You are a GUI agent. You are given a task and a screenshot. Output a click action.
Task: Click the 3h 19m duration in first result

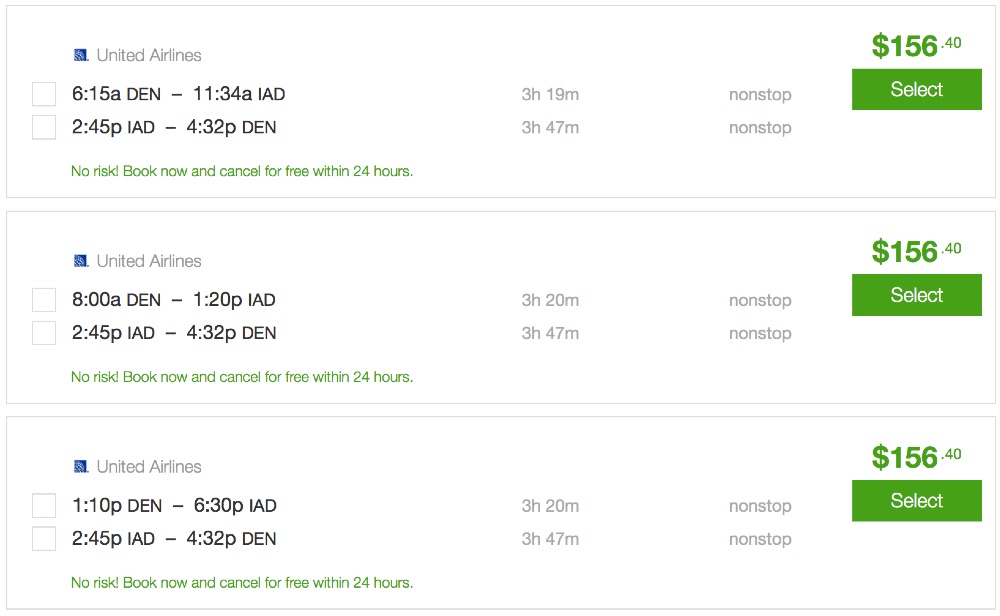click(550, 95)
